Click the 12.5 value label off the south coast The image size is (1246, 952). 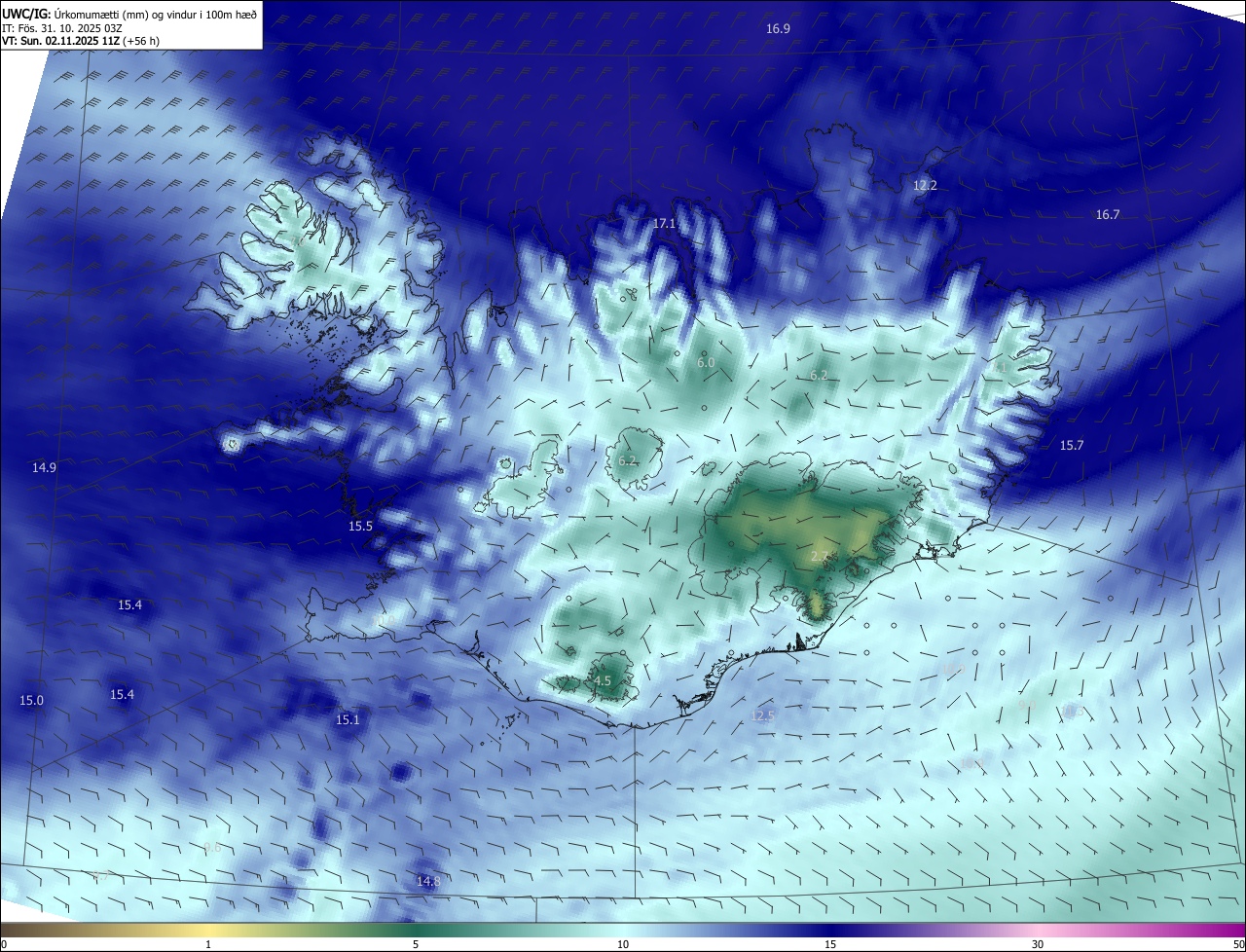763,715
